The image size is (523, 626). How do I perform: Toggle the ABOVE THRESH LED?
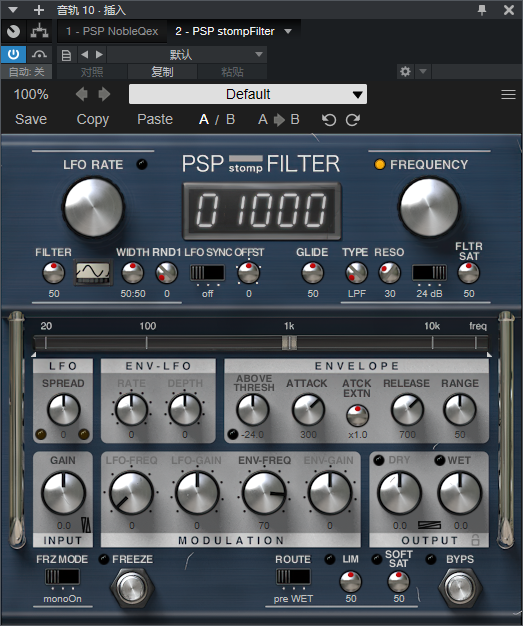pos(232,434)
